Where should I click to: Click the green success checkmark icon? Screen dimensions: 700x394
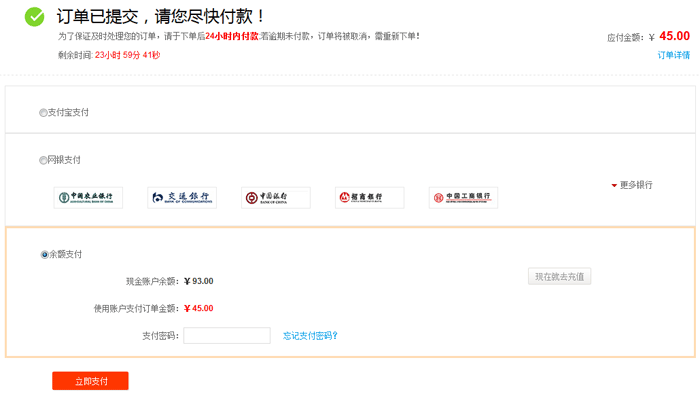point(34,17)
